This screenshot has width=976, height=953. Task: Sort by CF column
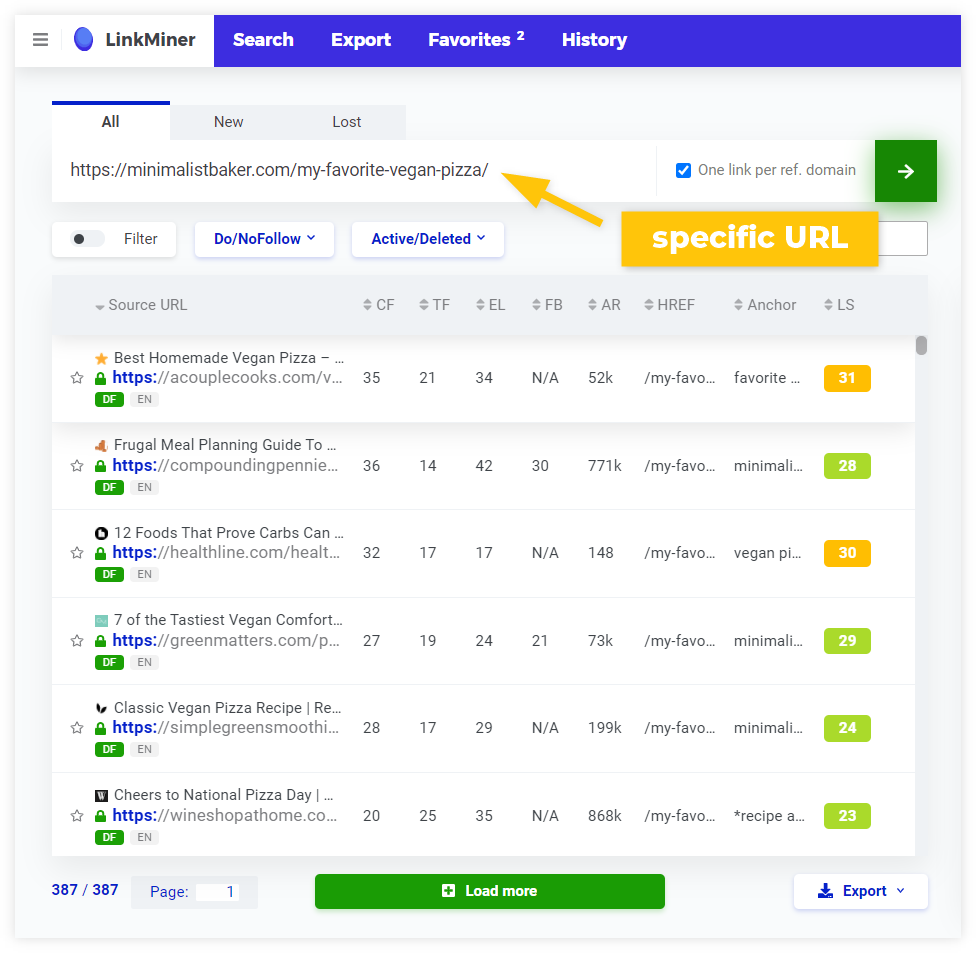point(378,305)
